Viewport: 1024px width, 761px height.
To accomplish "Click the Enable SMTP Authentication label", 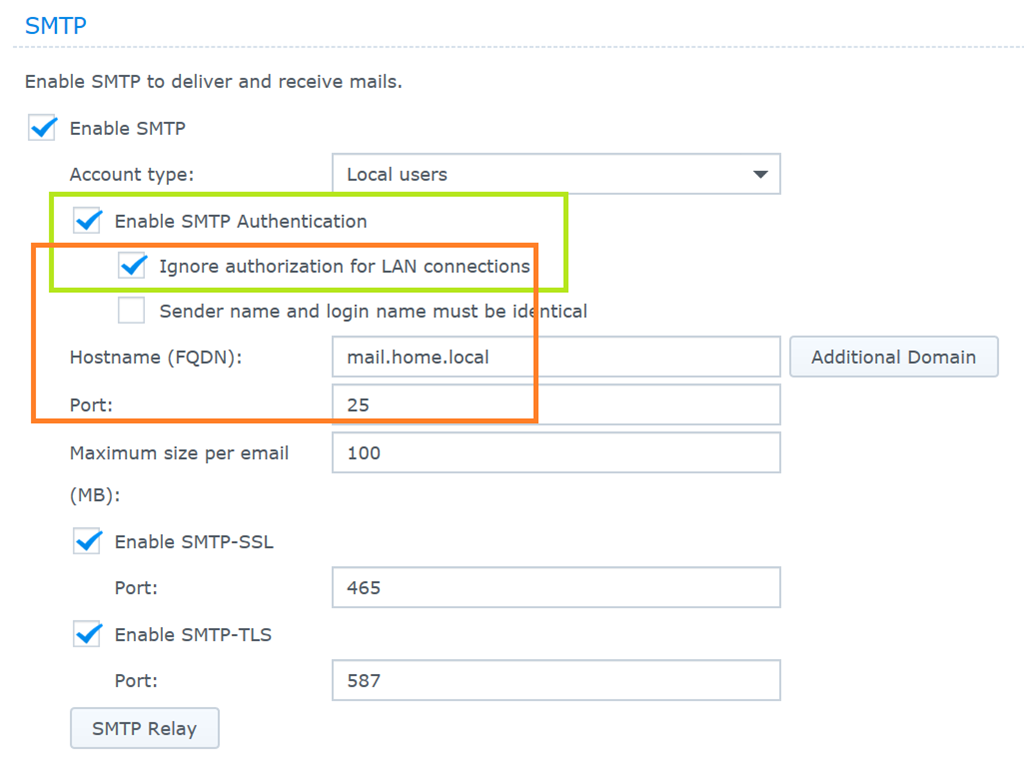I will click(x=240, y=221).
